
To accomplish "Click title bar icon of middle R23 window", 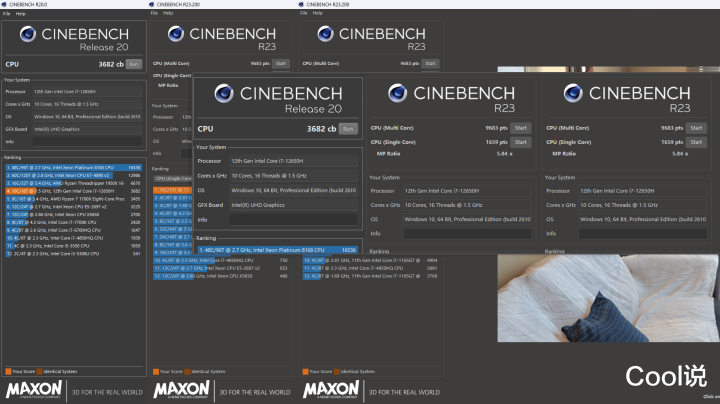I will pos(152,4).
